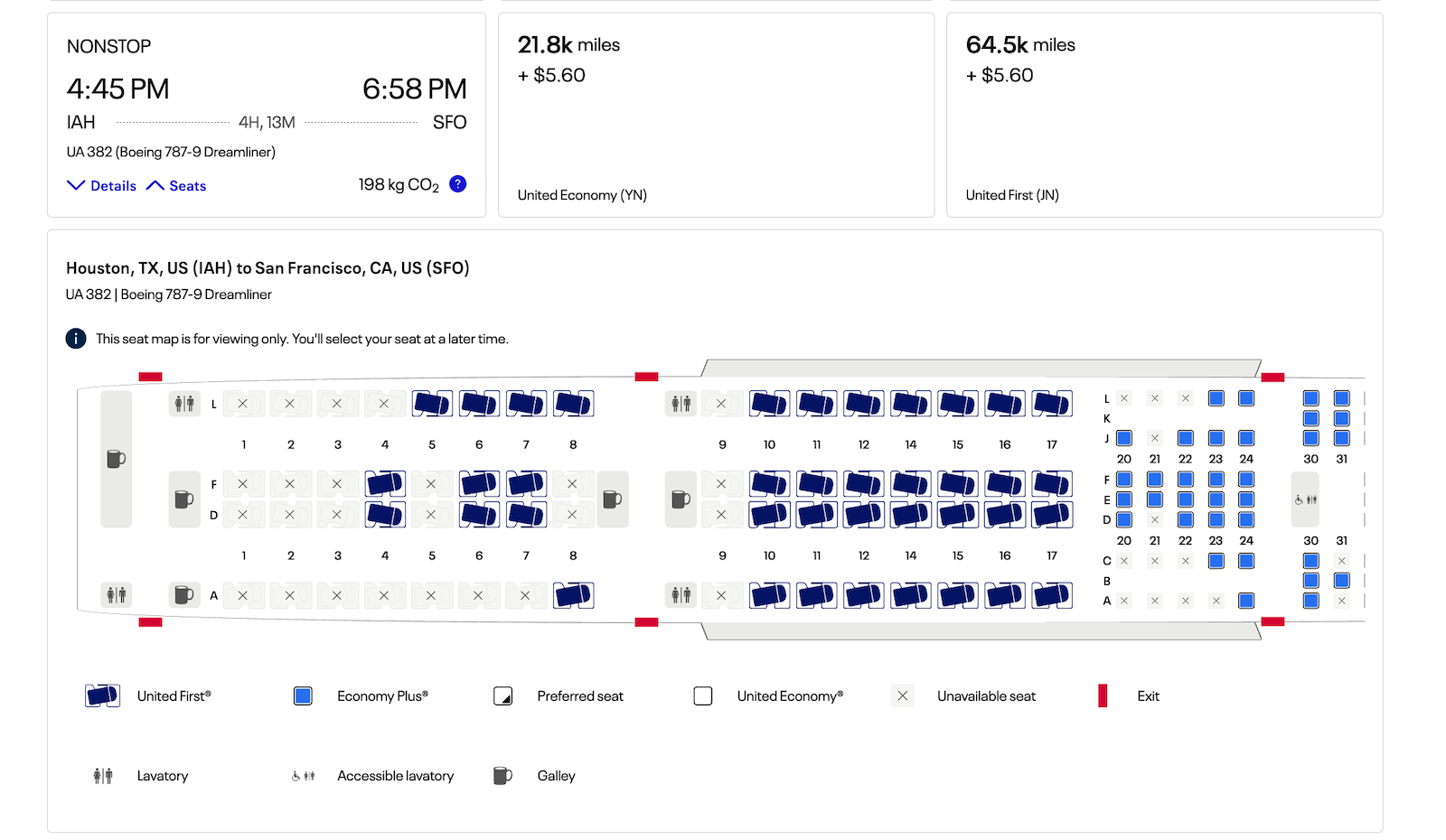Screen dimensions: 1446x840
Task: Click the CO2 emissions help icon
Action: pos(458,184)
